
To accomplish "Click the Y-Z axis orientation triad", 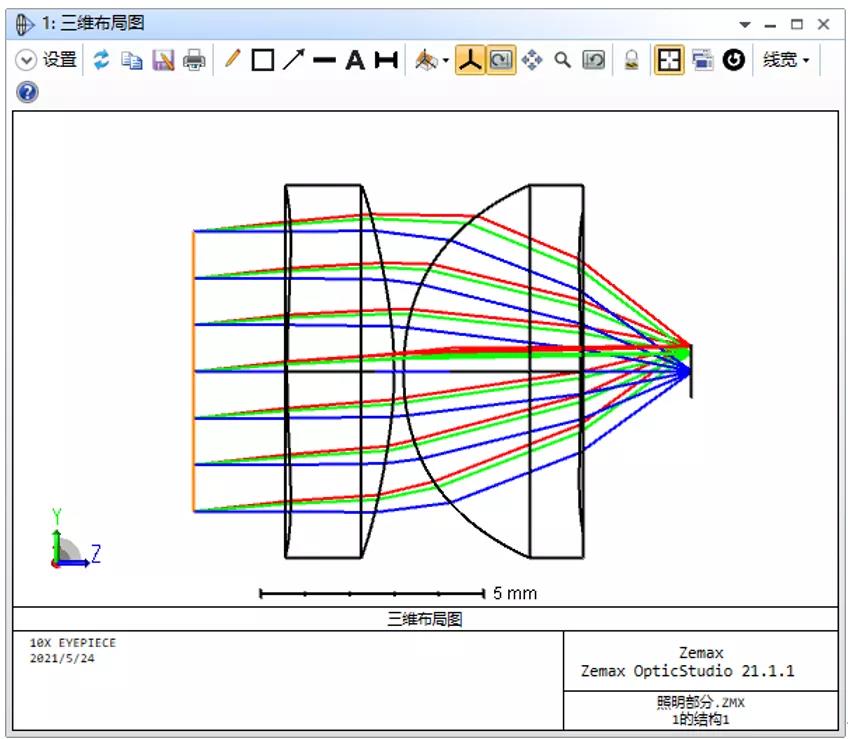I will 75,538.
